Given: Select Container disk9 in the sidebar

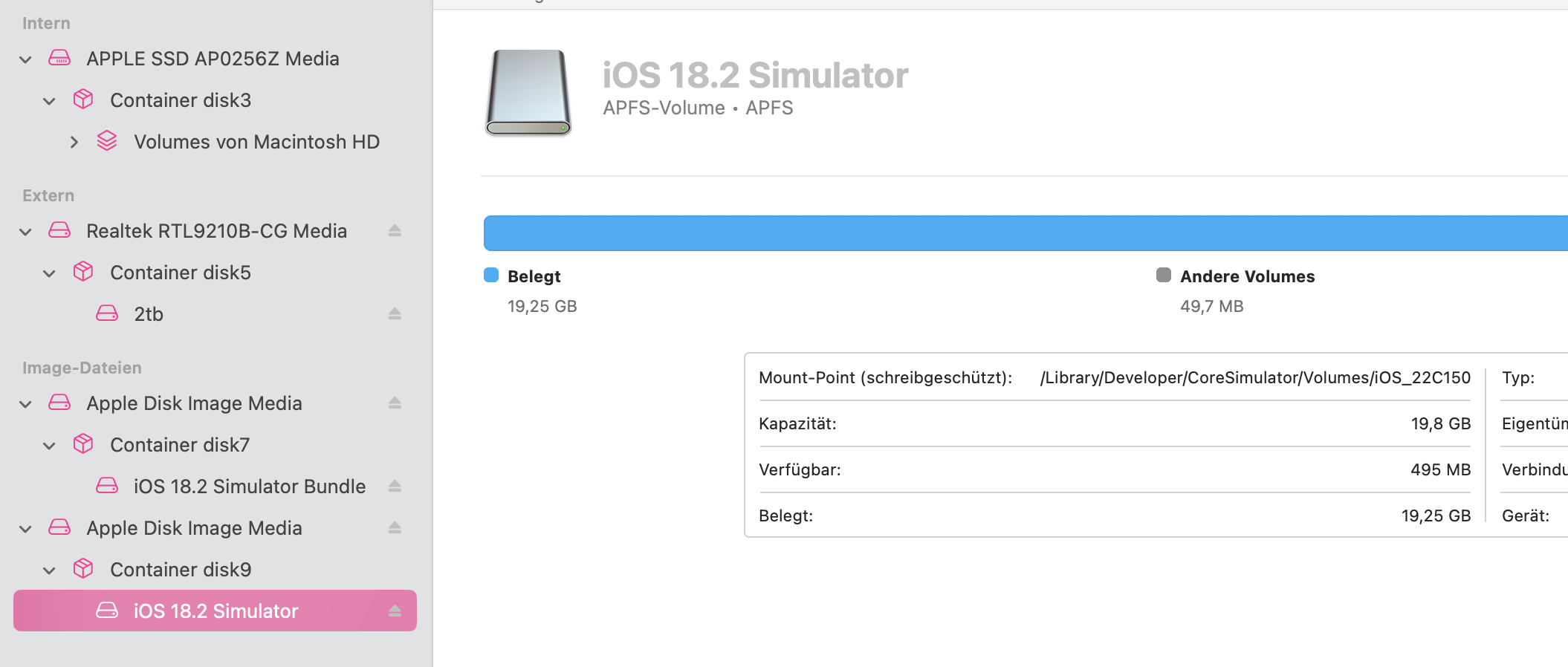Looking at the screenshot, I should pyautogui.click(x=181, y=570).
